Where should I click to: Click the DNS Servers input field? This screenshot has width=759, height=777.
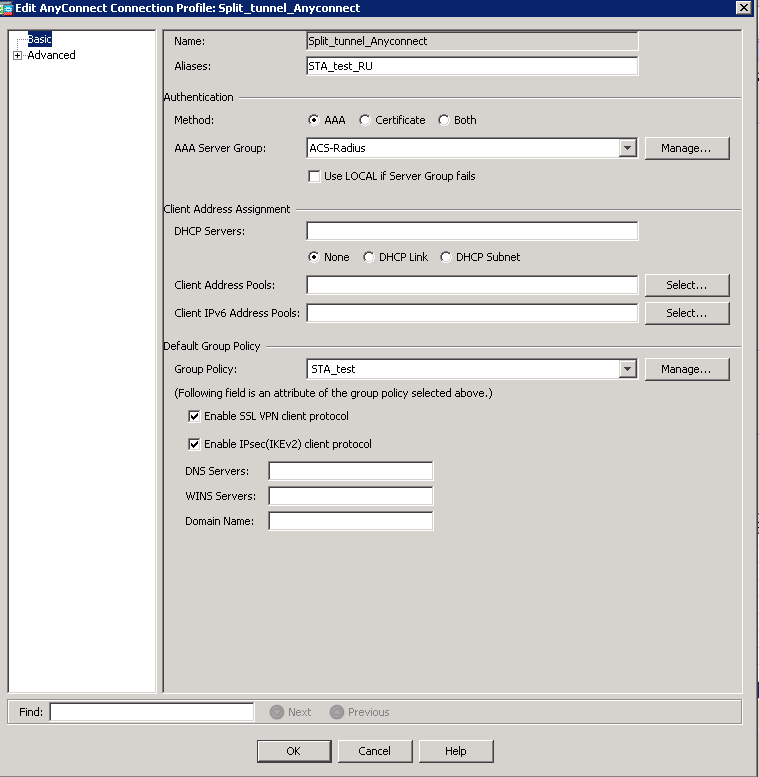click(351, 471)
